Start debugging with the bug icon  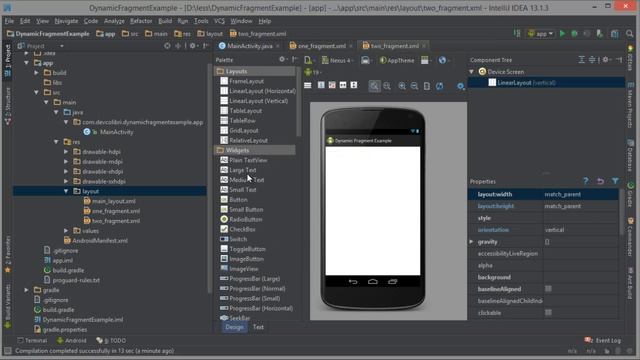tap(574, 34)
